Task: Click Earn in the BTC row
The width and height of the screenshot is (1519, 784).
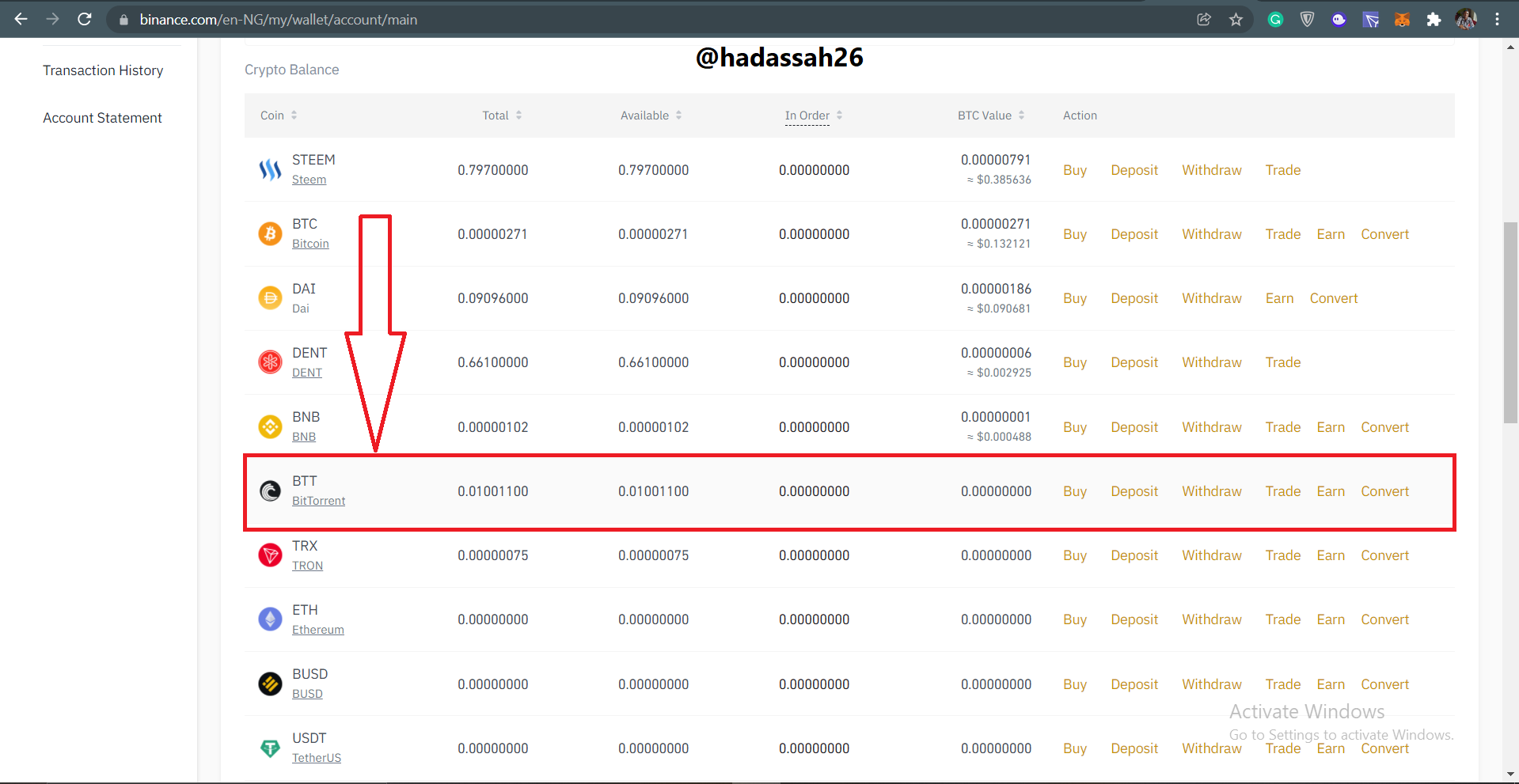Action: tap(1330, 234)
